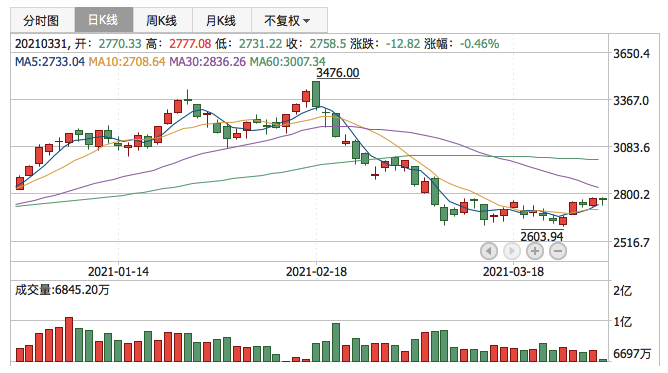Click the chart scroll-left arrow icon
The image size is (668, 373).
(489, 251)
